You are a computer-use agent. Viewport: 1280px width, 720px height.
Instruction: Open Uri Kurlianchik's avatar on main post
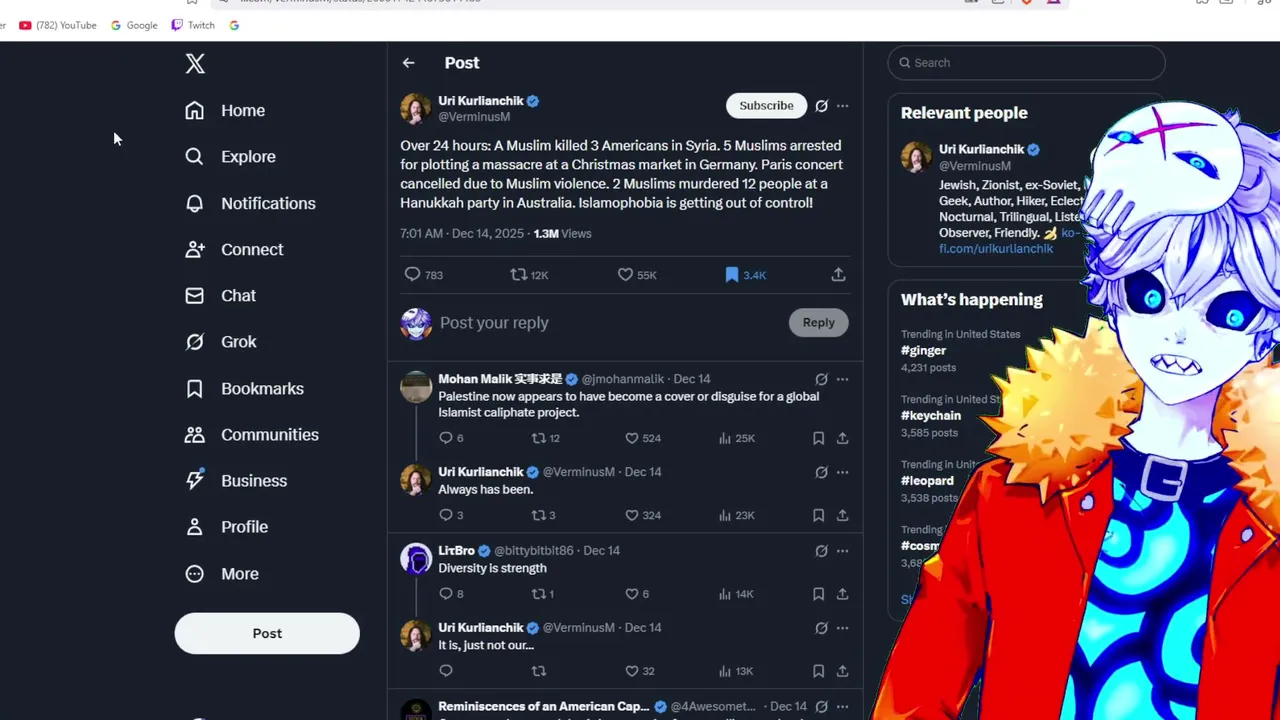[415, 108]
